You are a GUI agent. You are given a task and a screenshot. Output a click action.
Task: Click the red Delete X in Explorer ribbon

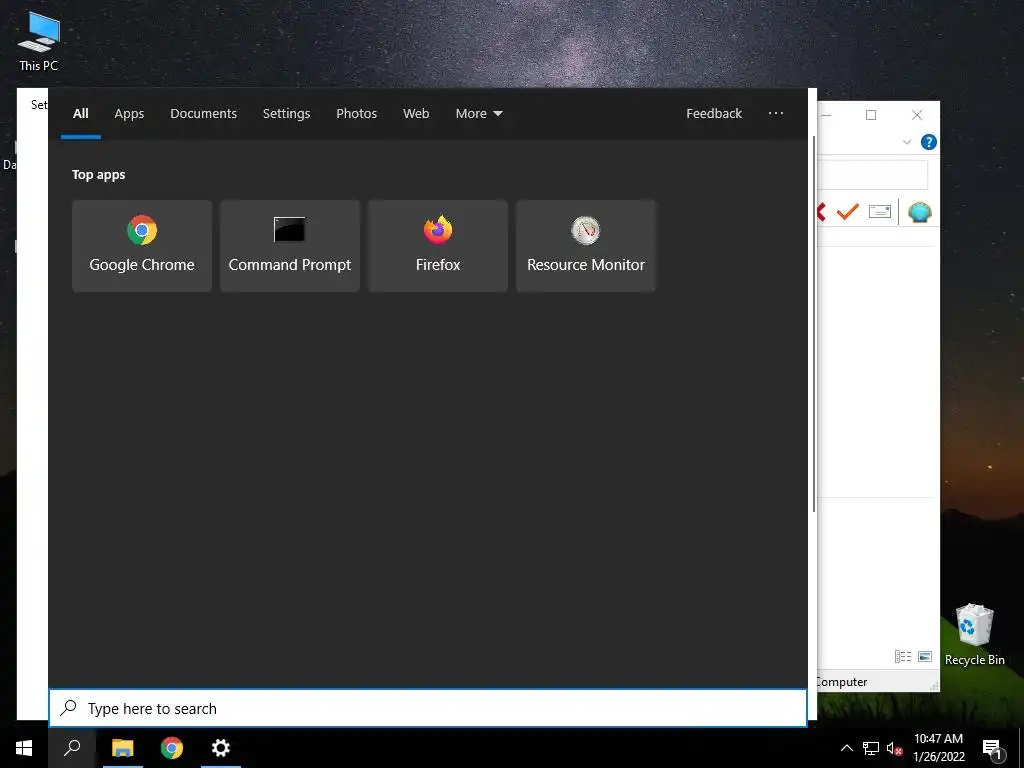tap(822, 212)
